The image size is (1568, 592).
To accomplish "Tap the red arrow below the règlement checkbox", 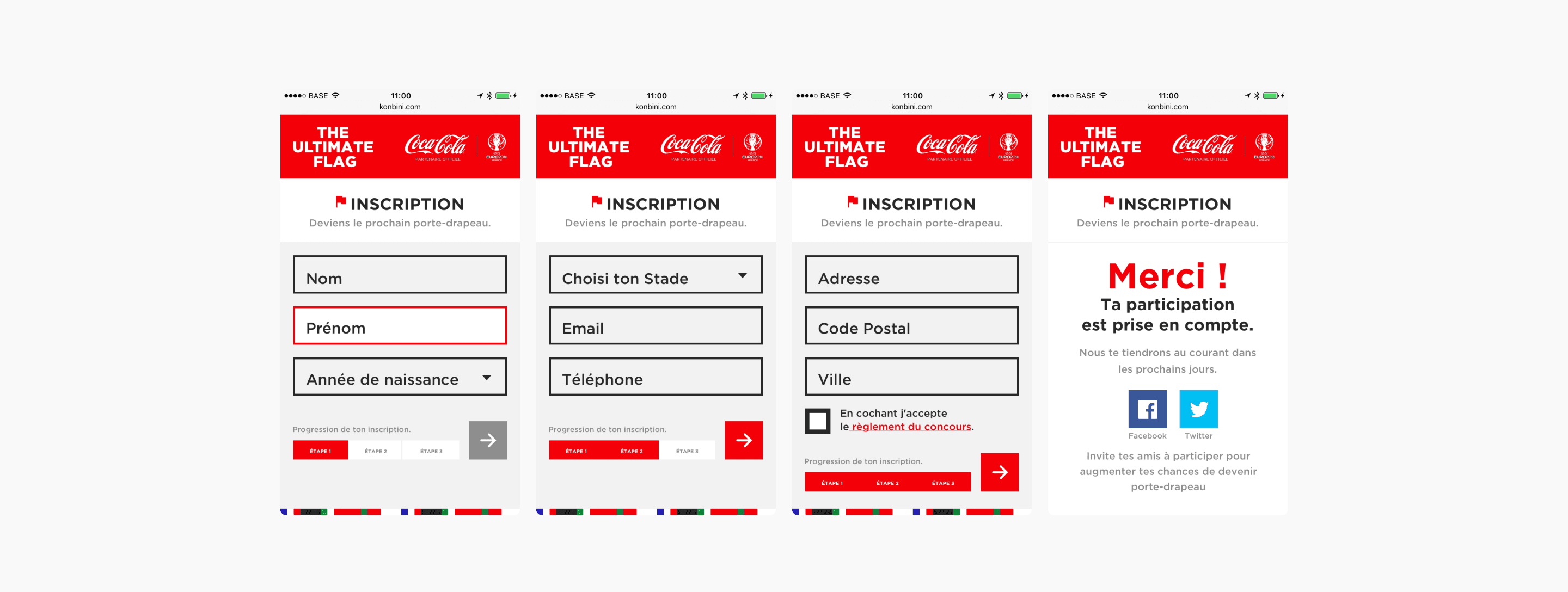I will 999,472.
